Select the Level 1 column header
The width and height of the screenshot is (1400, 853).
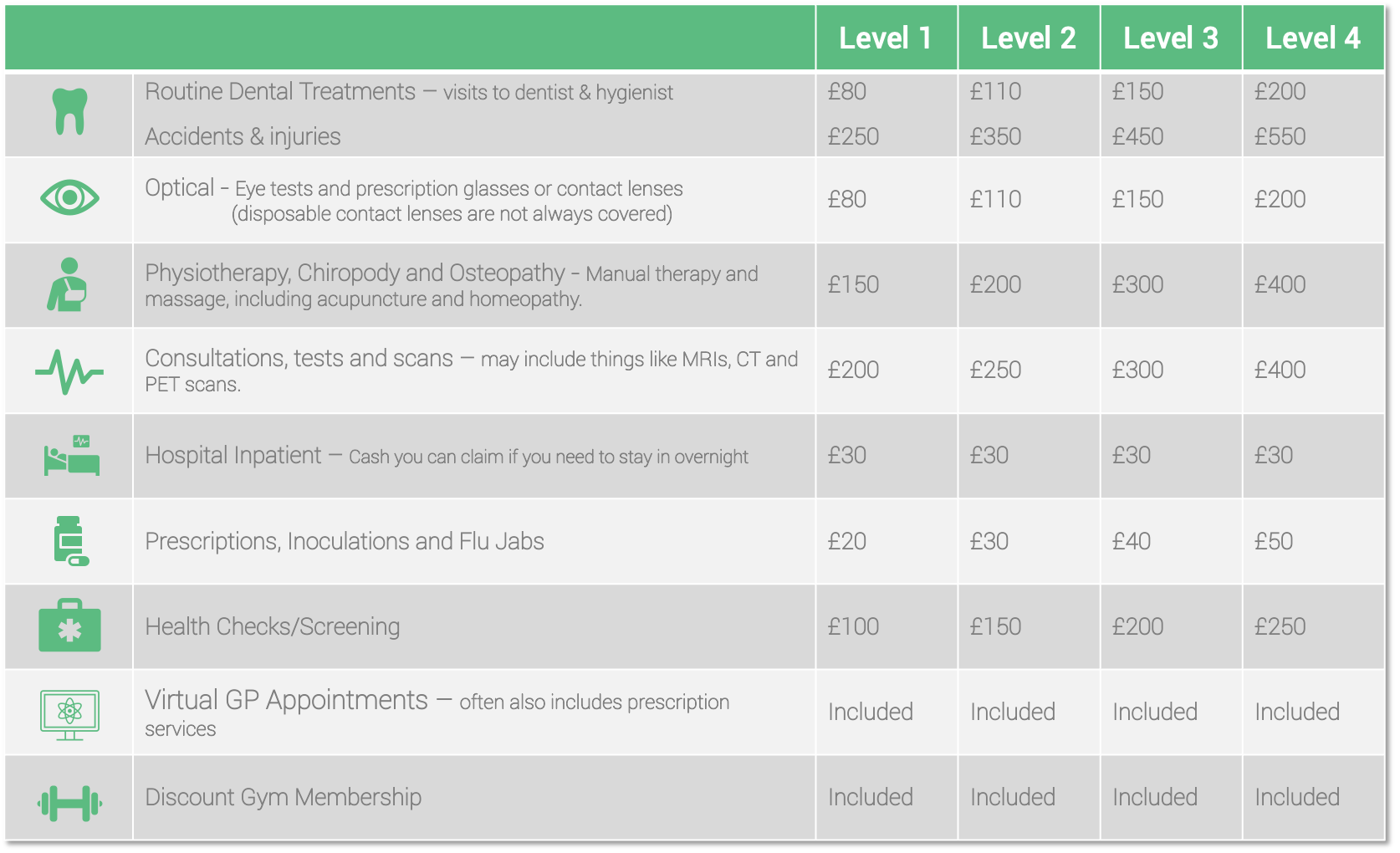point(886,38)
